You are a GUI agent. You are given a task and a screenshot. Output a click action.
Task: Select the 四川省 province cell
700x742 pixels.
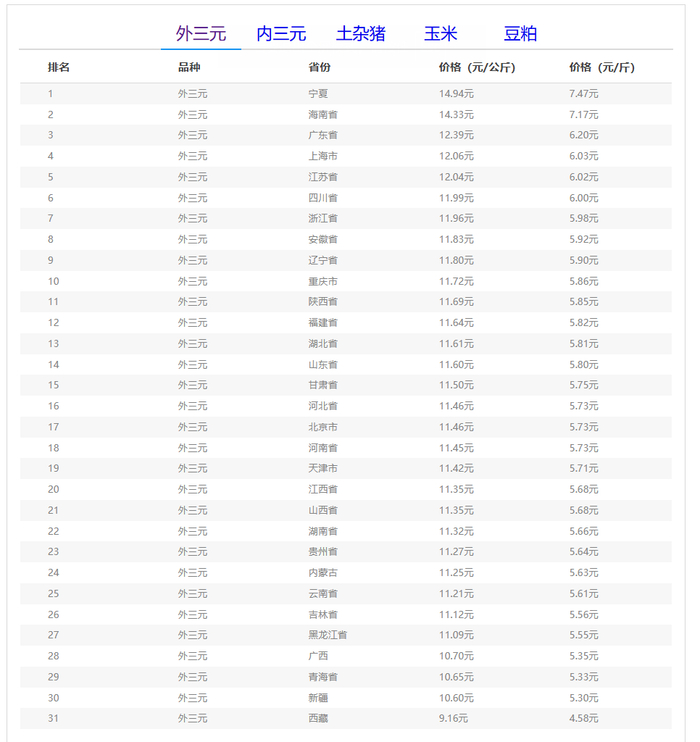pos(323,198)
